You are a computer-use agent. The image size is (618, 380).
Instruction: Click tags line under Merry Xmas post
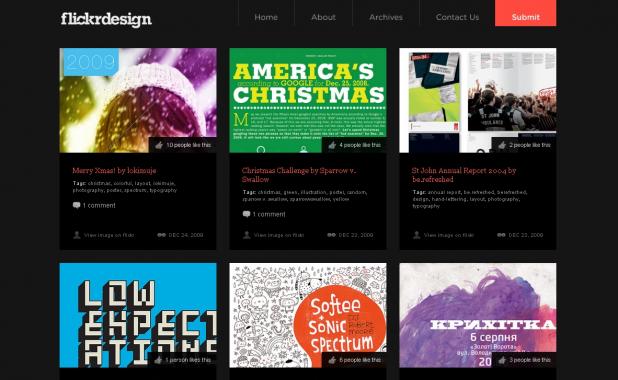125,187
